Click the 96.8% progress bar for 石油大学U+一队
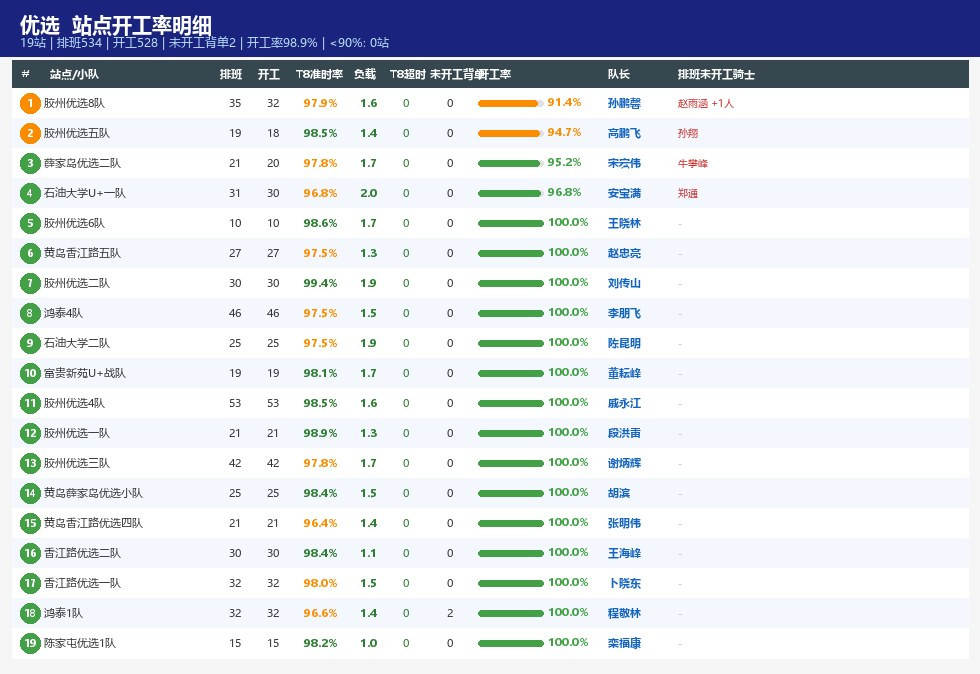Viewport: 980px width, 674px height. click(511, 193)
